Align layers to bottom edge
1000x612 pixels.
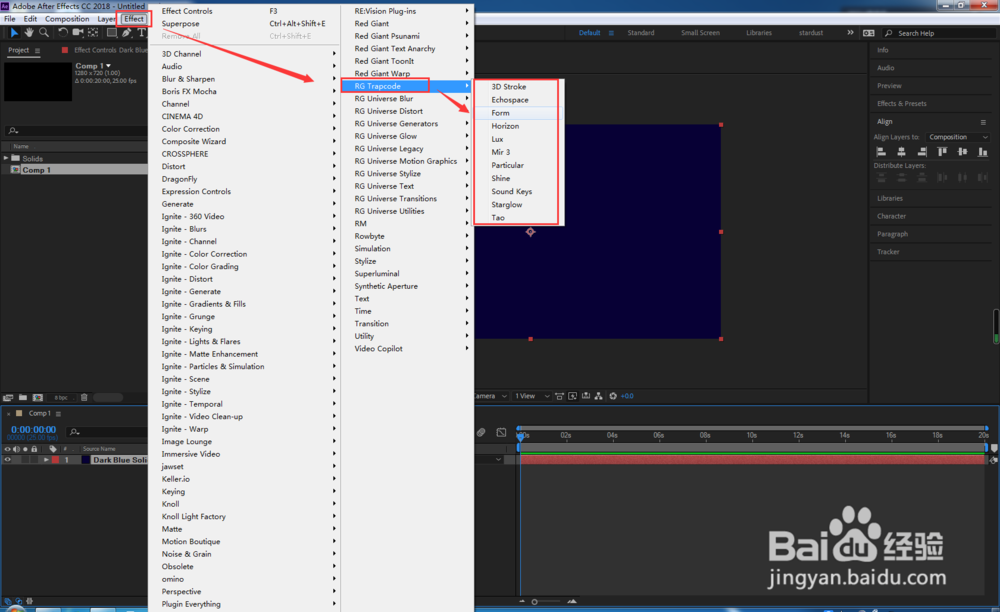point(983,152)
